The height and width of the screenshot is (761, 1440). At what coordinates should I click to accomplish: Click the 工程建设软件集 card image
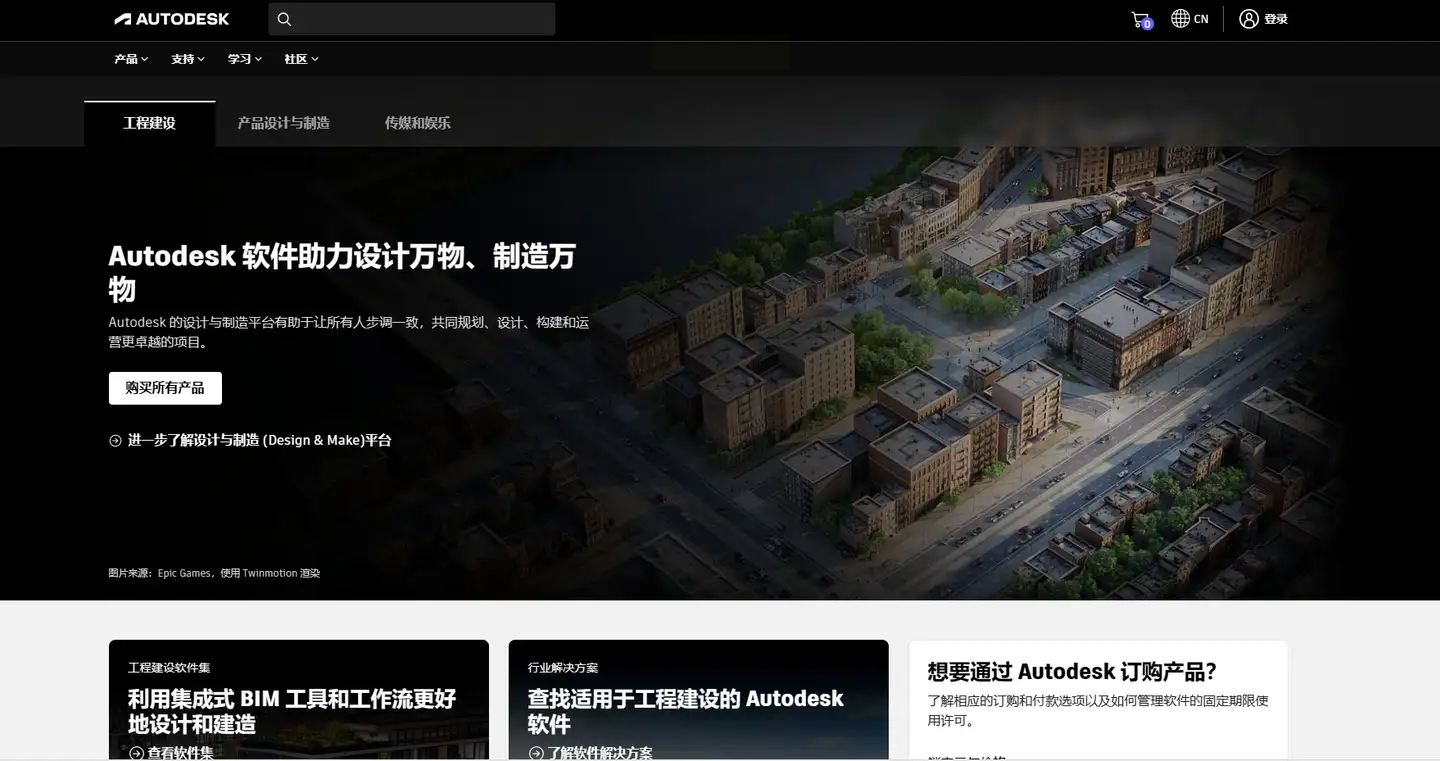coord(299,700)
